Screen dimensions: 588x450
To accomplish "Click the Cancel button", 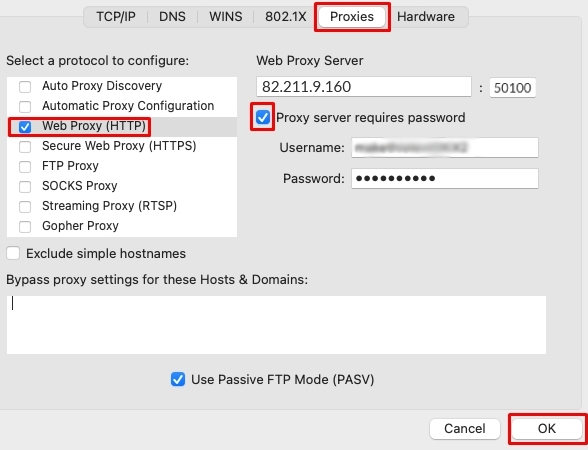I will tap(465, 429).
